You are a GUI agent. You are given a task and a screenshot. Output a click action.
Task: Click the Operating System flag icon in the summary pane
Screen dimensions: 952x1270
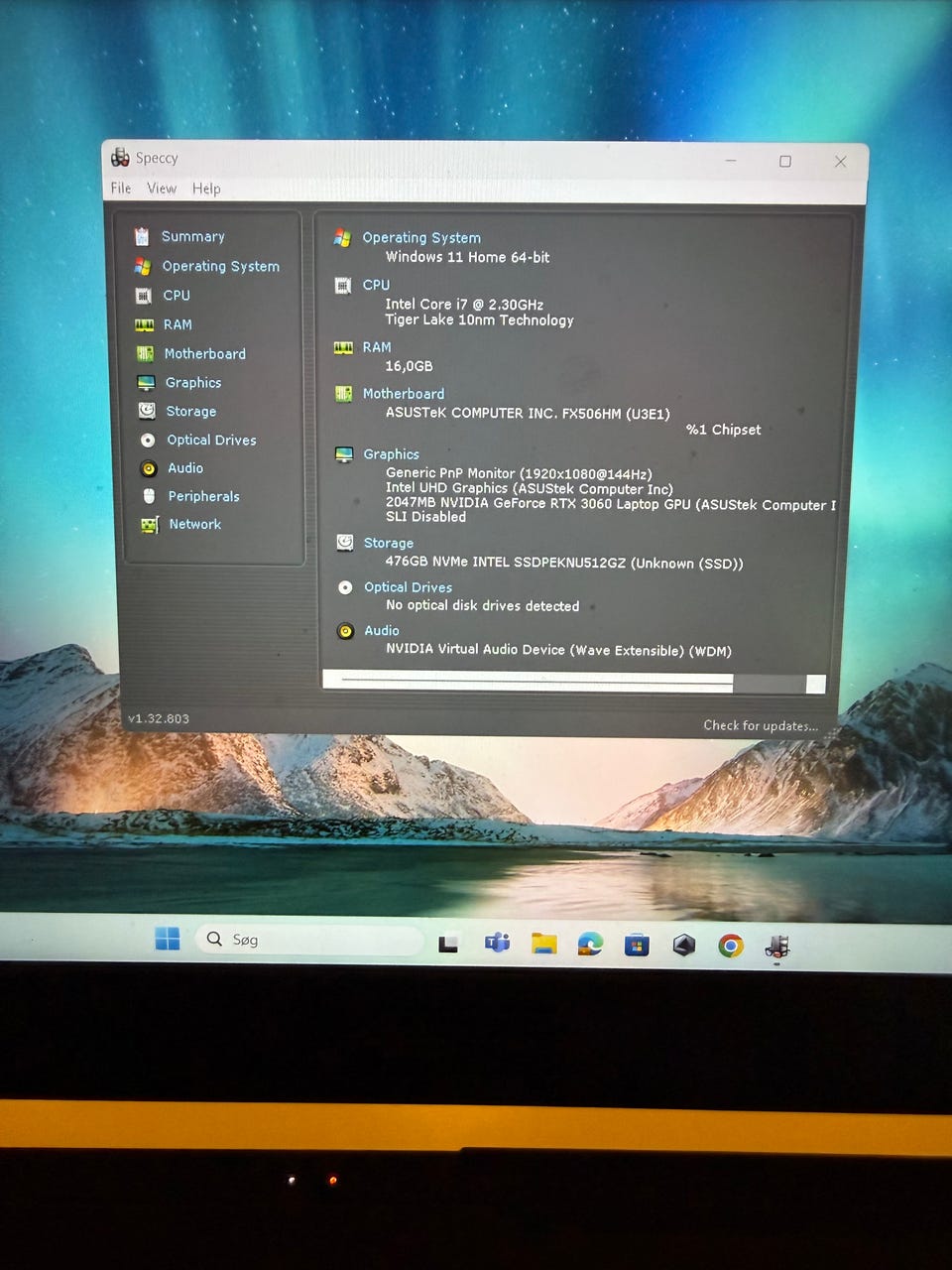[342, 237]
